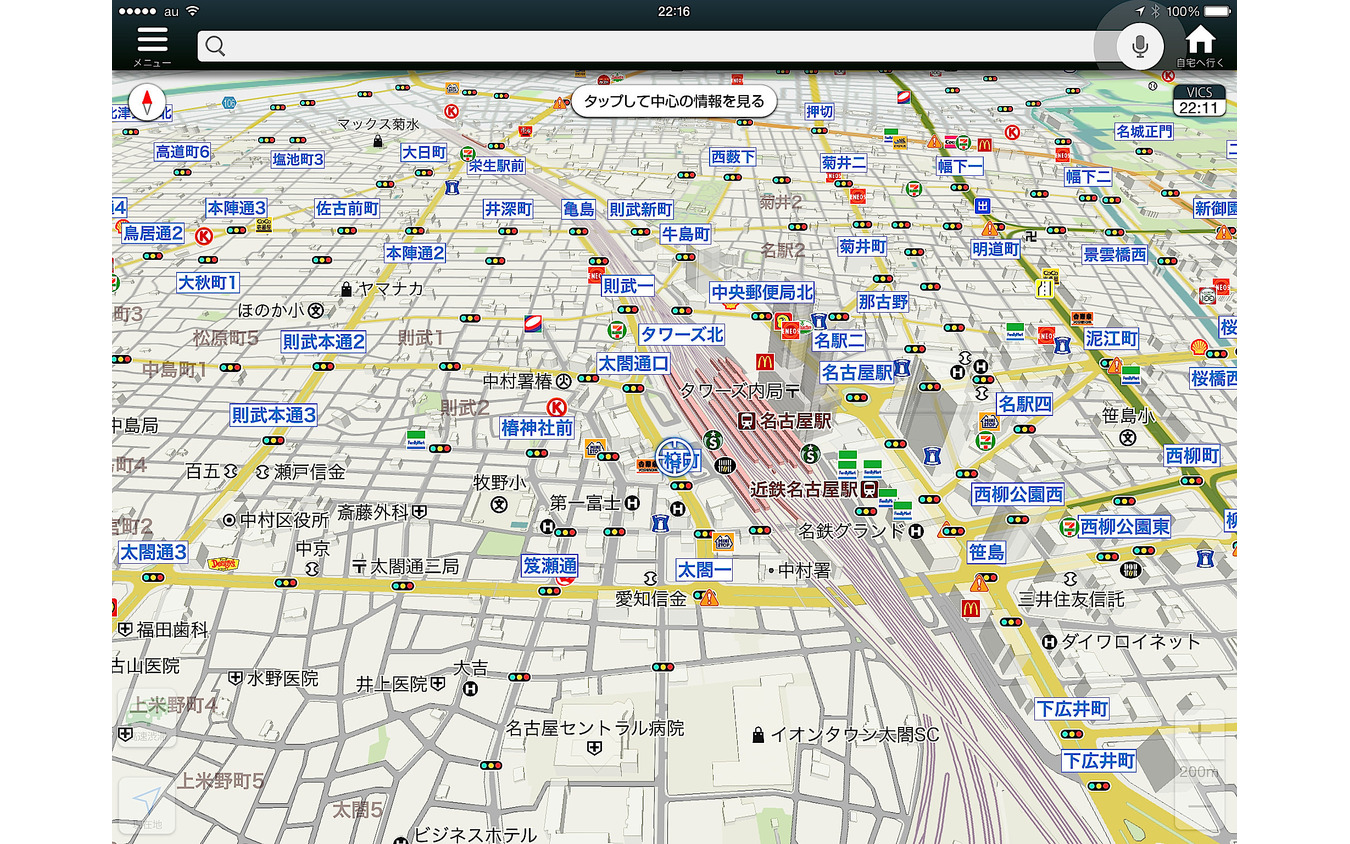Screen dimensions: 1350x844
Task: Select the 中央郵便局北 intersection label
Action: [x=763, y=292]
